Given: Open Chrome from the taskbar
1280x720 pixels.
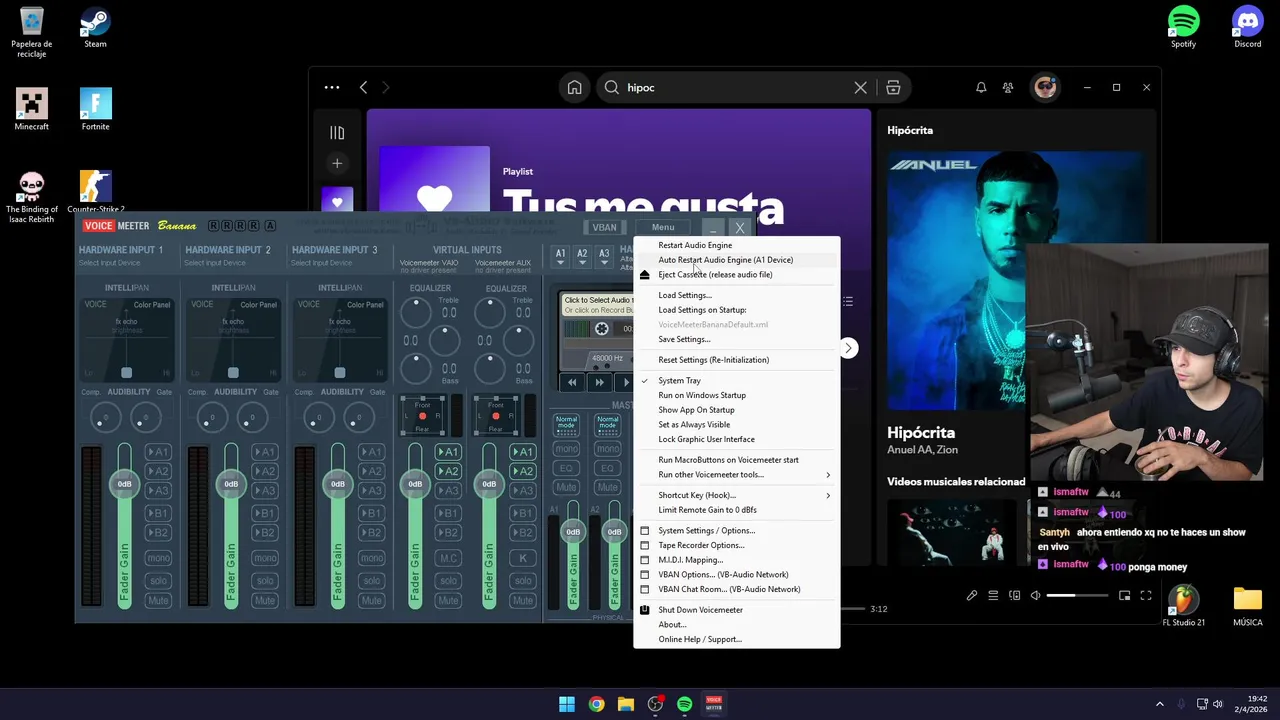Looking at the screenshot, I should (x=596, y=704).
